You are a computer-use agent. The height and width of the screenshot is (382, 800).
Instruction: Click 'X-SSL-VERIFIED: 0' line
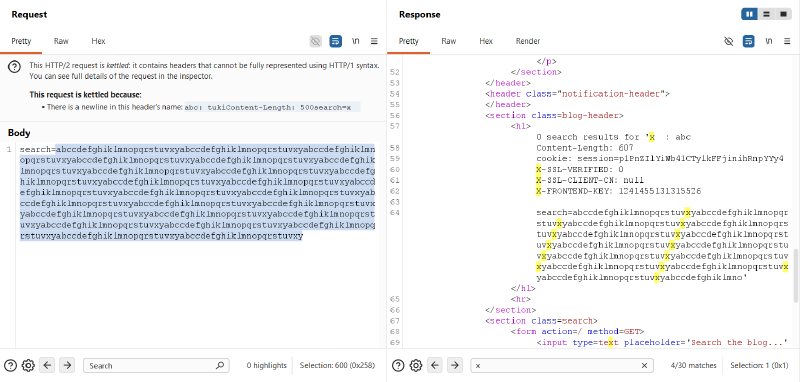pos(580,169)
